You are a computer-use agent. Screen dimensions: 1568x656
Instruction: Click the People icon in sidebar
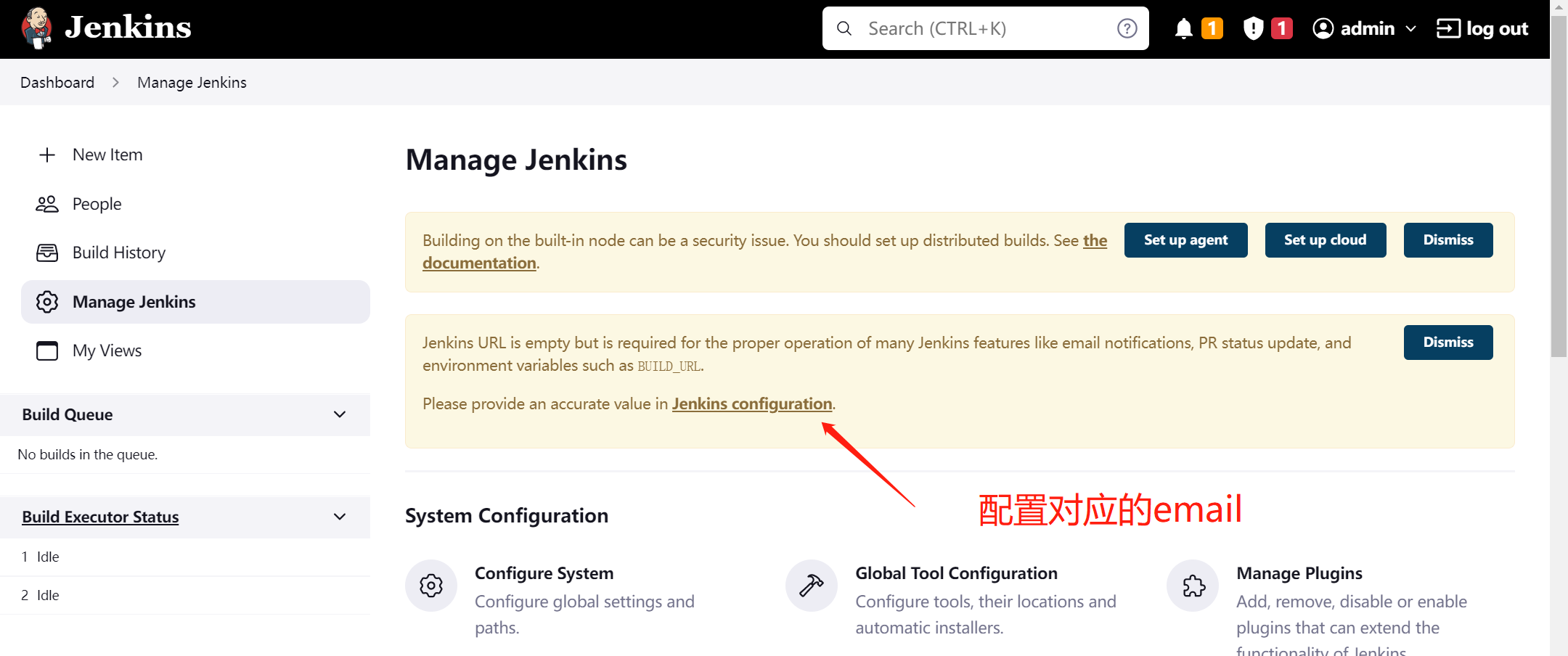click(x=47, y=204)
